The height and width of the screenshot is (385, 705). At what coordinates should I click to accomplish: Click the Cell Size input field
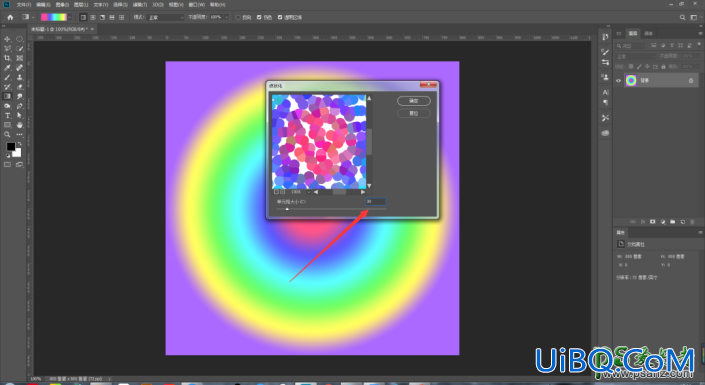tap(375, 201)
